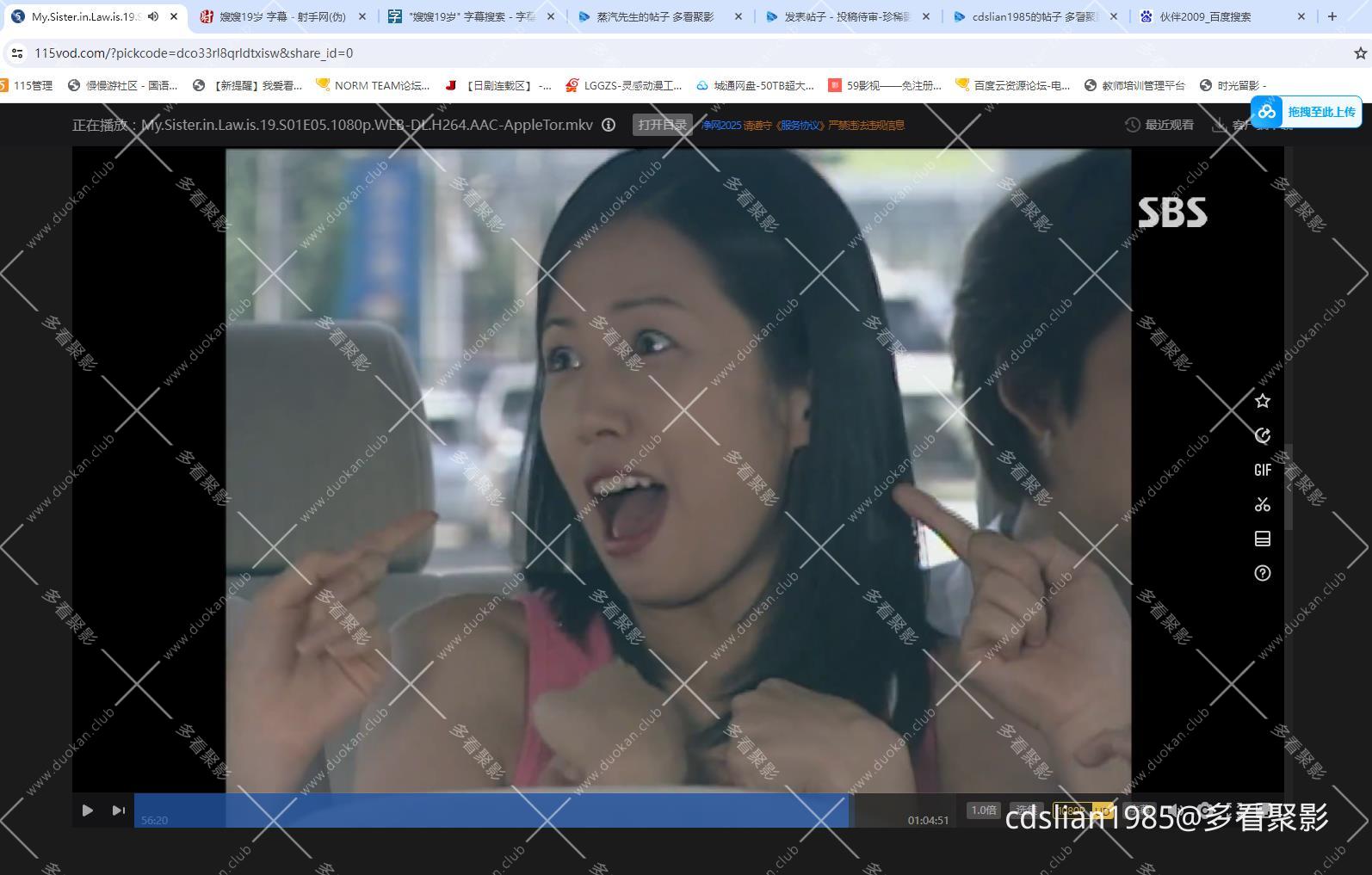The image size is (1372, 875).
Task: Open the 1.0倍 playback speed menu
Action: point(983,810)
